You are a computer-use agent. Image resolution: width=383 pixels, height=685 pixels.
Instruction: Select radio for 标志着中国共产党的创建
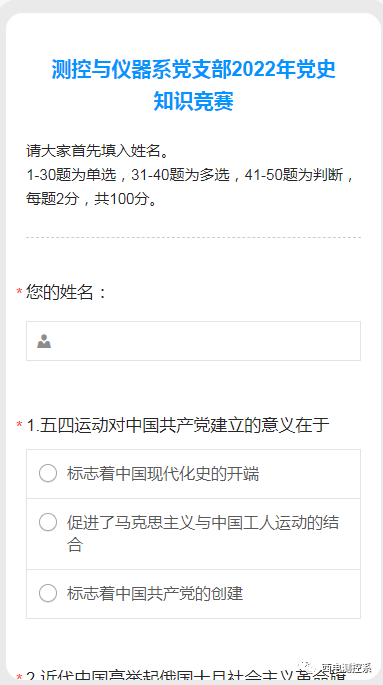click(x=48, y=593)
